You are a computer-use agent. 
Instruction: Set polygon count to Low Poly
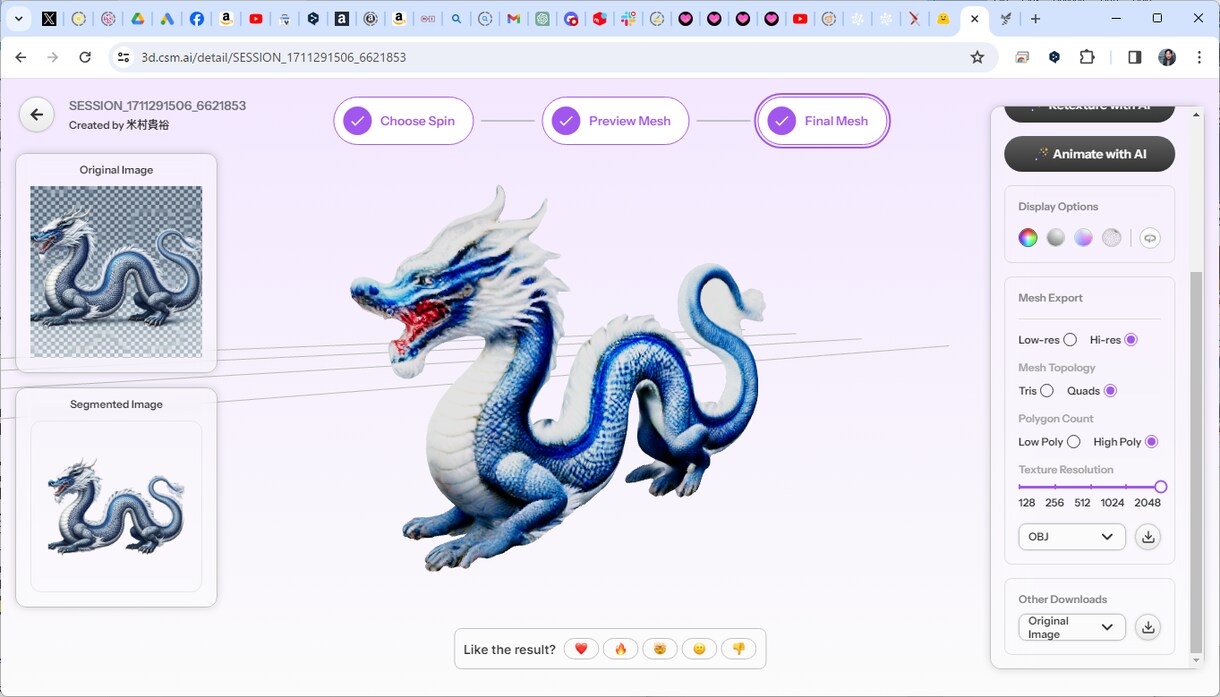pos(1074,442)
